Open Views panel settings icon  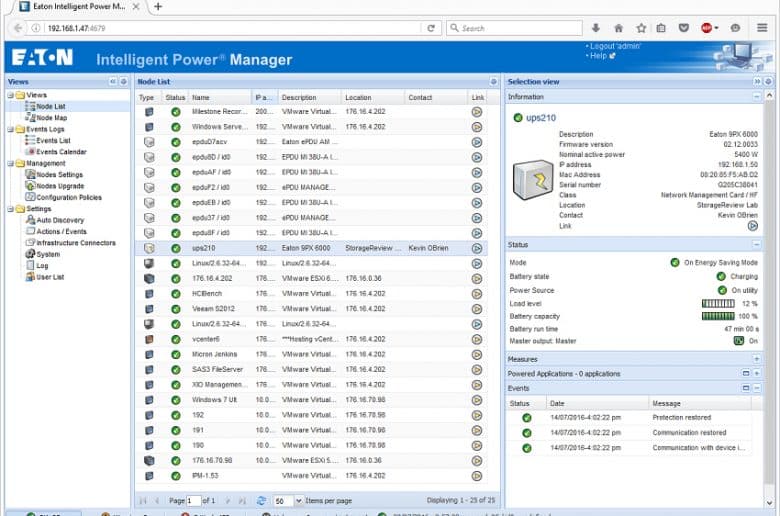point(123,82)
